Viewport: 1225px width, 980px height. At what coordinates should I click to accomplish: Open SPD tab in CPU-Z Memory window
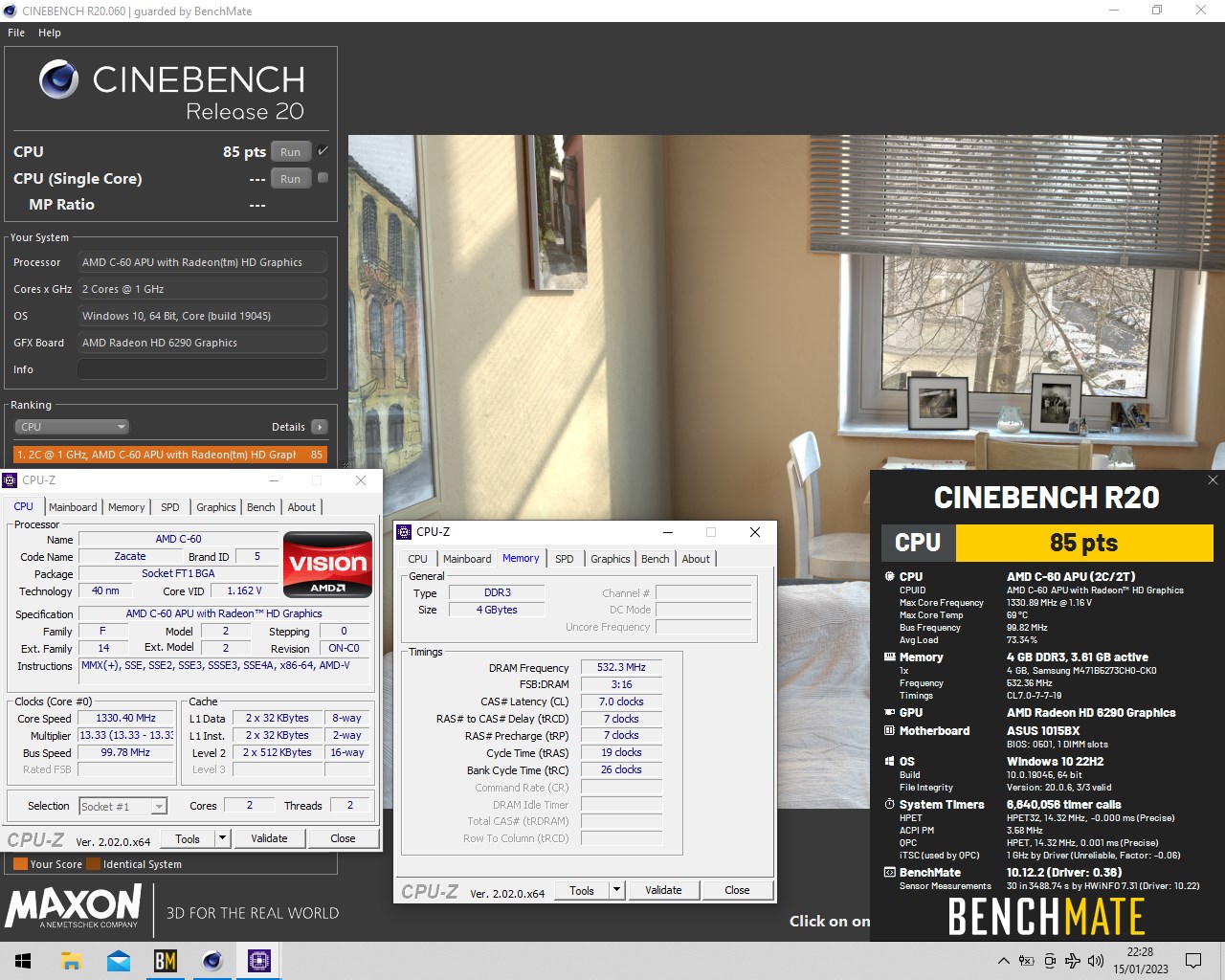(x=565, y=559)
